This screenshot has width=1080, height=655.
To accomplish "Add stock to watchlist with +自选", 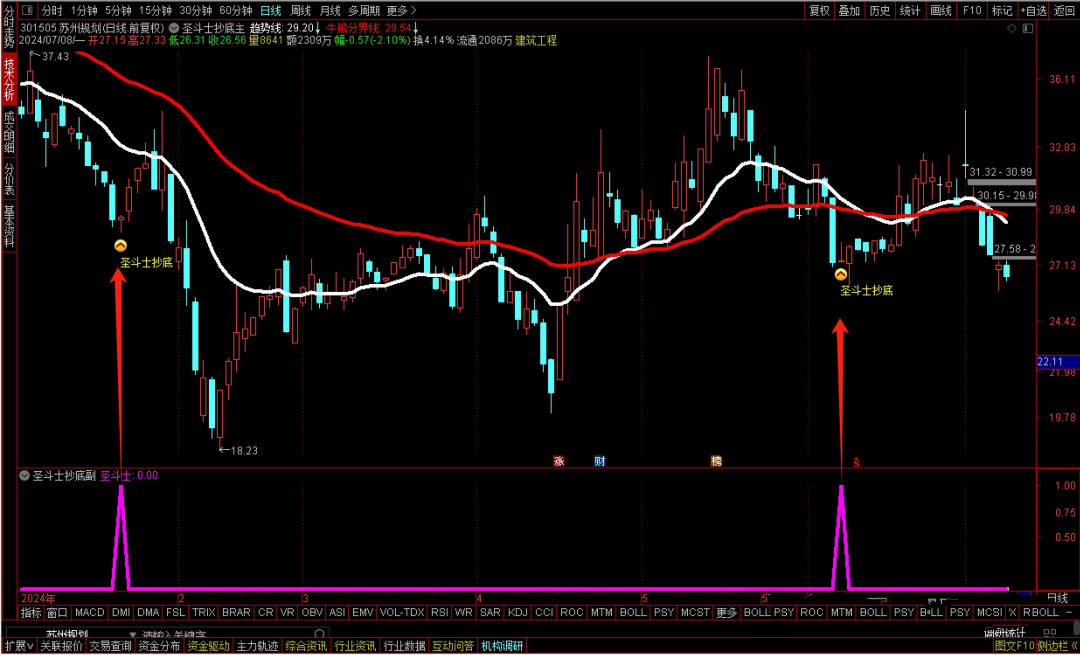I will point(1033,10).
